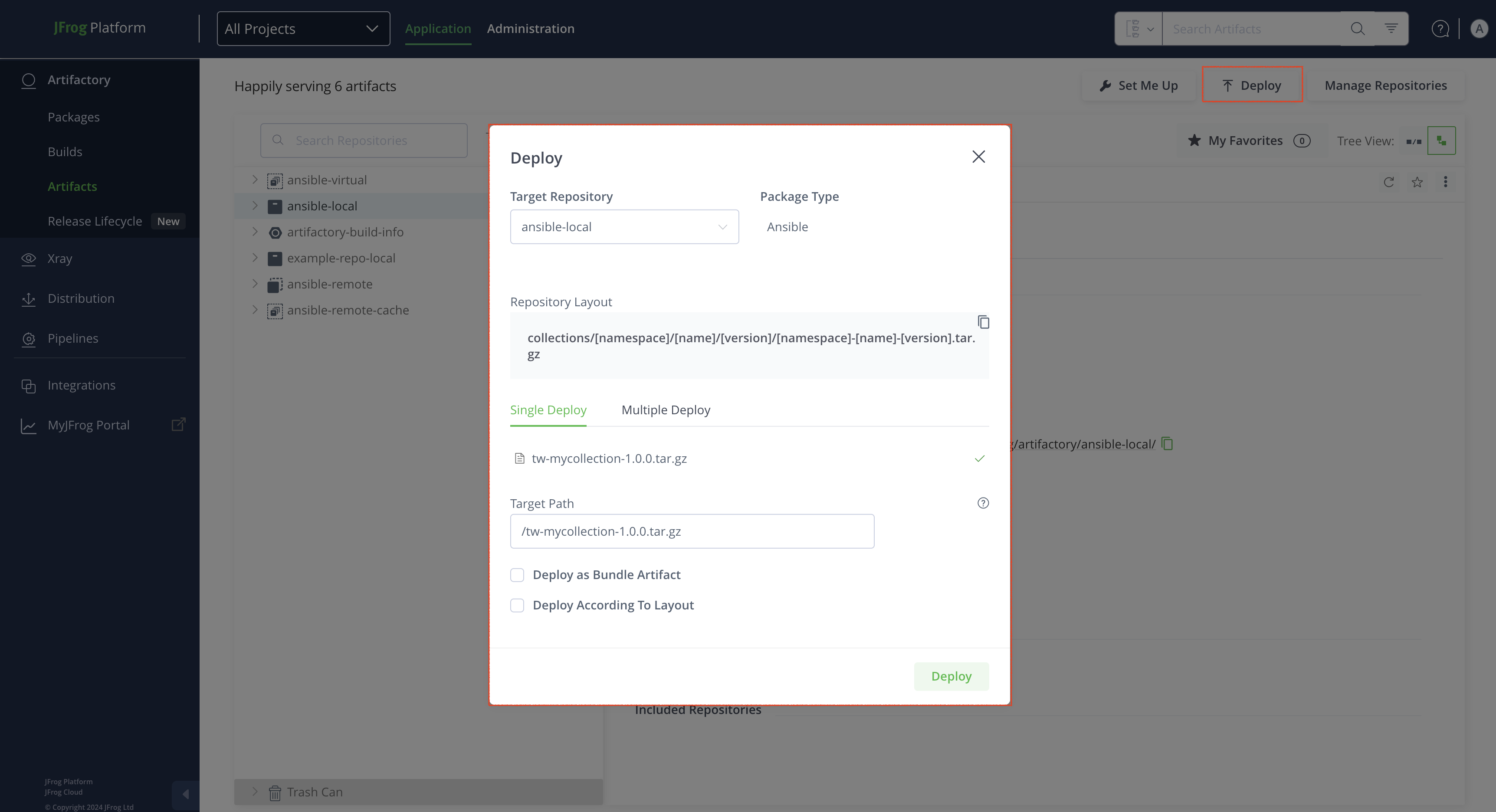Screen dimensions: 1496x812
Task: Switch tree view to compact mode
Action: pyautogui.click(x=1414, y=141)
